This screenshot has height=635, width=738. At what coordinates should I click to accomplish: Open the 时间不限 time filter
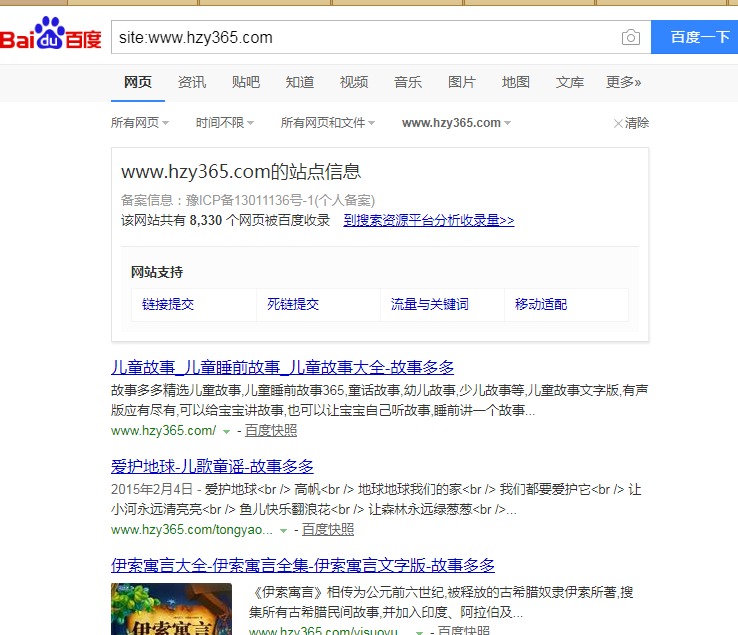tap(225, 123)
